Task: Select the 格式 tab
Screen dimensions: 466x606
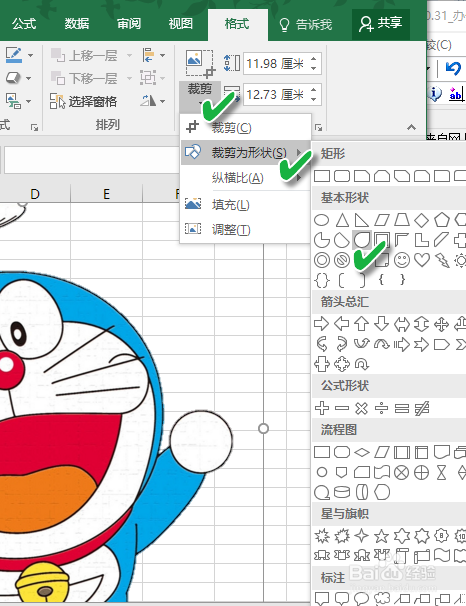Action: coord(237,24)
